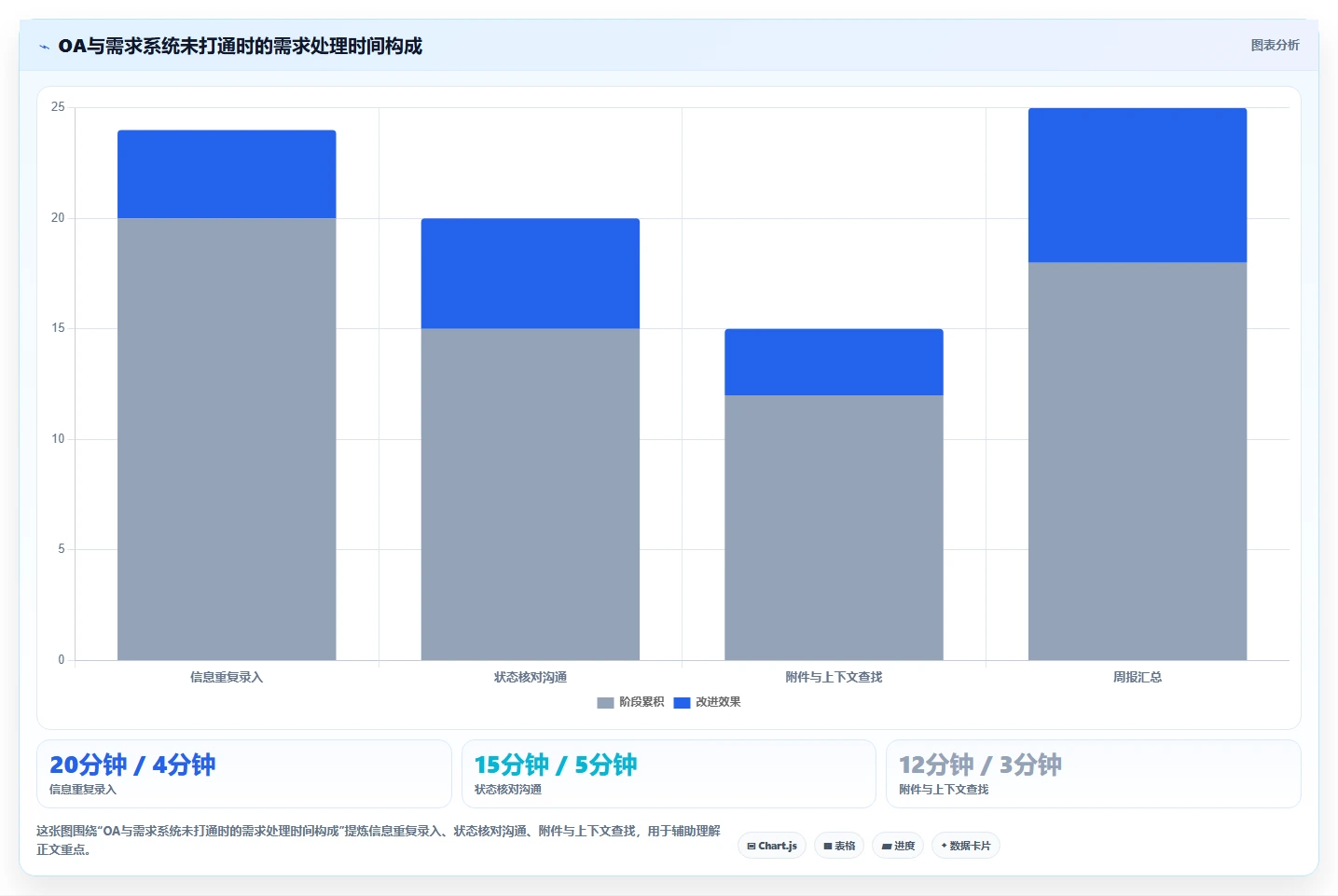
Task: Click the y-axis tick value 25
Action: [x=58, y=107]
